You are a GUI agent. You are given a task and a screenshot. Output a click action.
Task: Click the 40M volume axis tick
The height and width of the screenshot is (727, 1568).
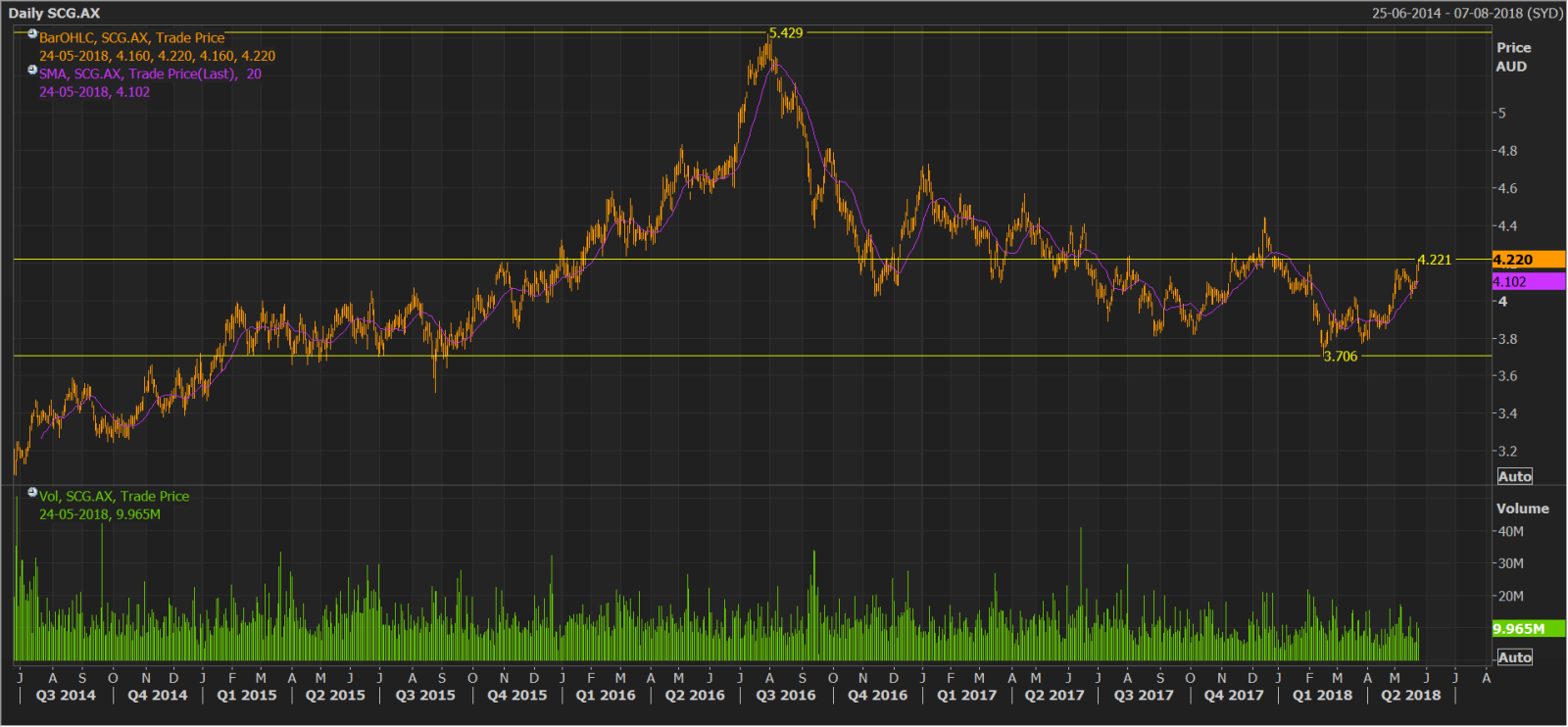tap(1510, 532)
